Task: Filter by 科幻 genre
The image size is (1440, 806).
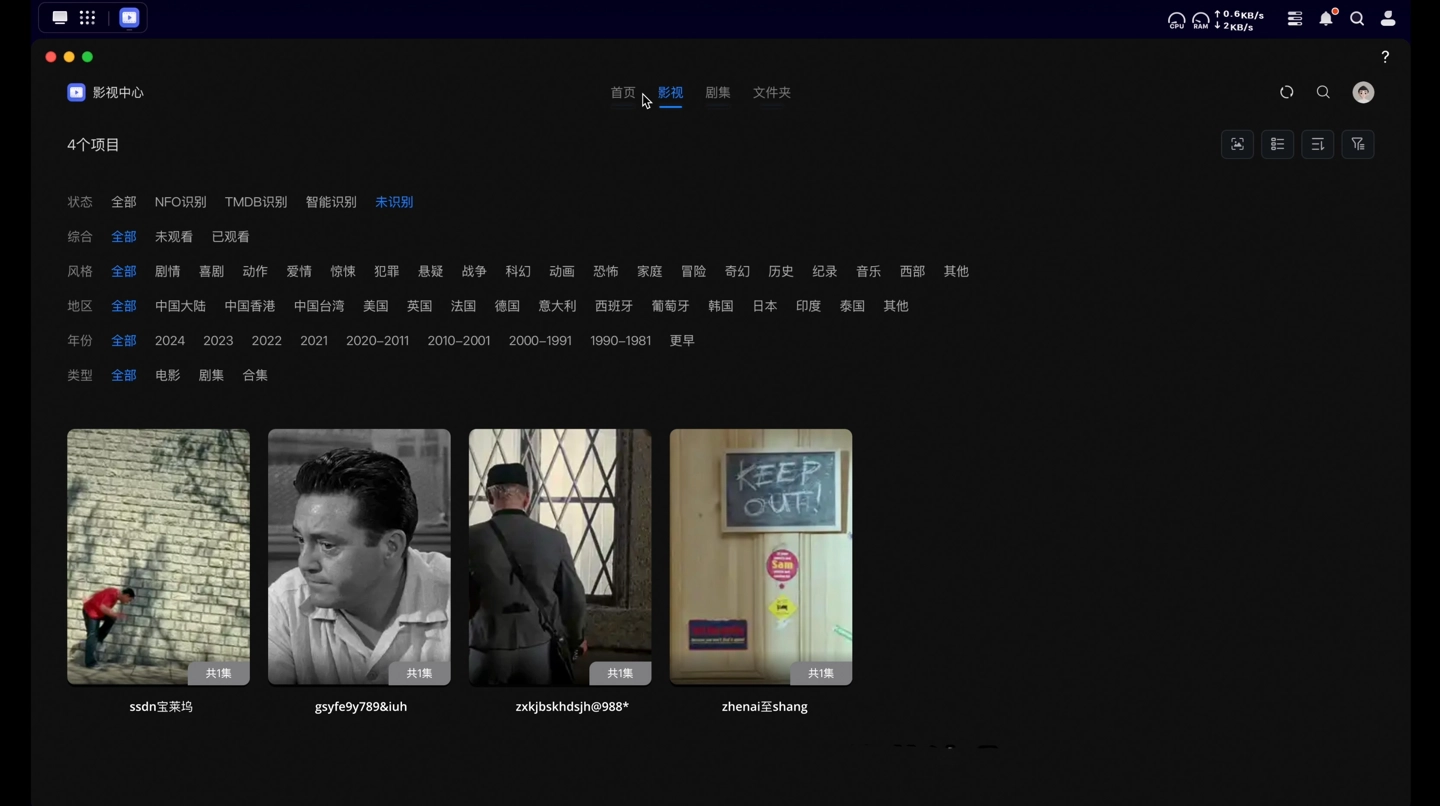Action: coord(518,271)
